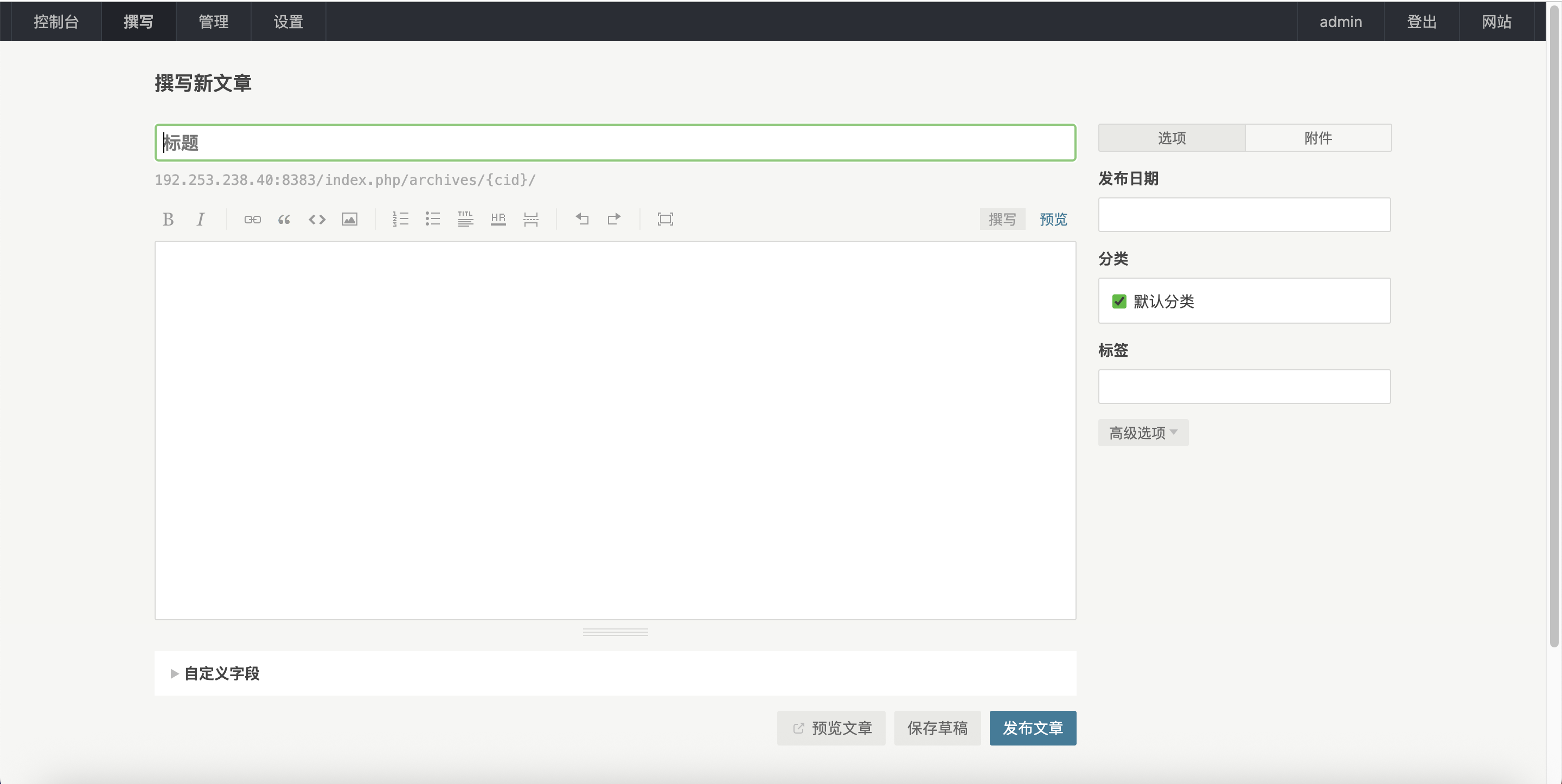Click the blockquote icon in the toolbar
The width and height of the screenshot is (1562, 784).
point(284,219)
